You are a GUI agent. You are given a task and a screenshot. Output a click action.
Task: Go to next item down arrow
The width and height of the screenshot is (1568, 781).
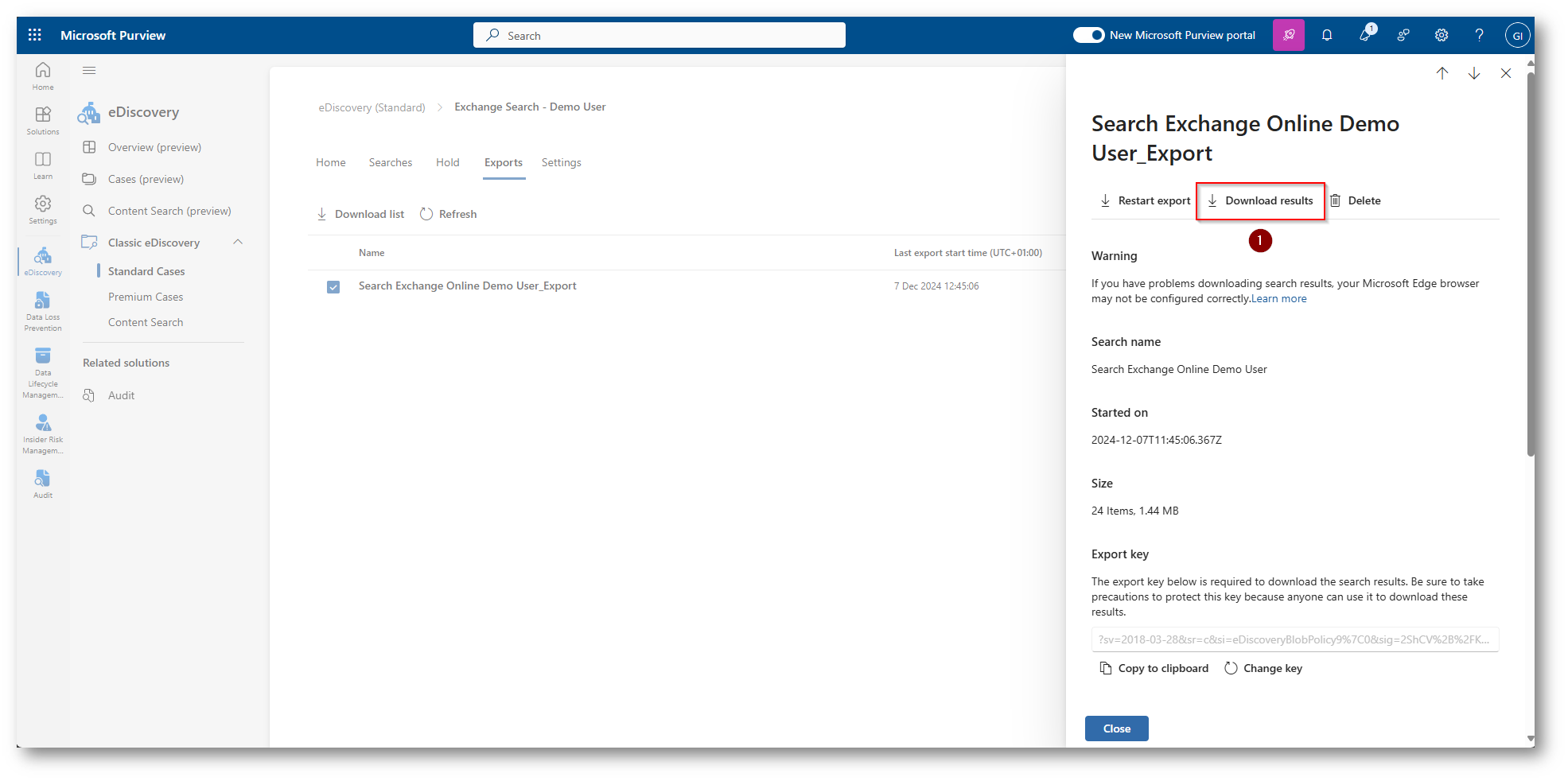tap(1473, 73)
